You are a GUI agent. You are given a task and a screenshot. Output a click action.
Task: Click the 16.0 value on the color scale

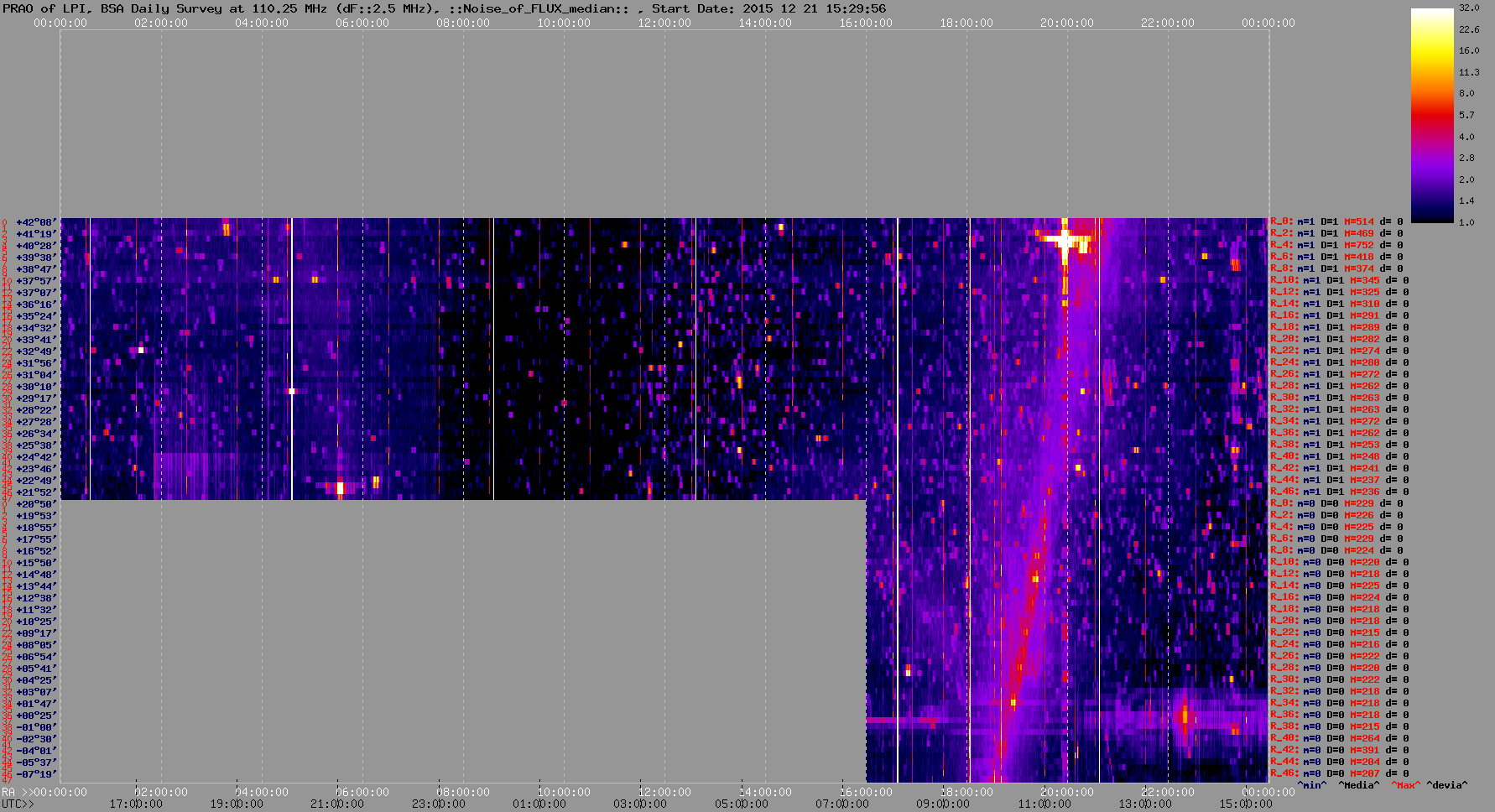(1468, 50)
